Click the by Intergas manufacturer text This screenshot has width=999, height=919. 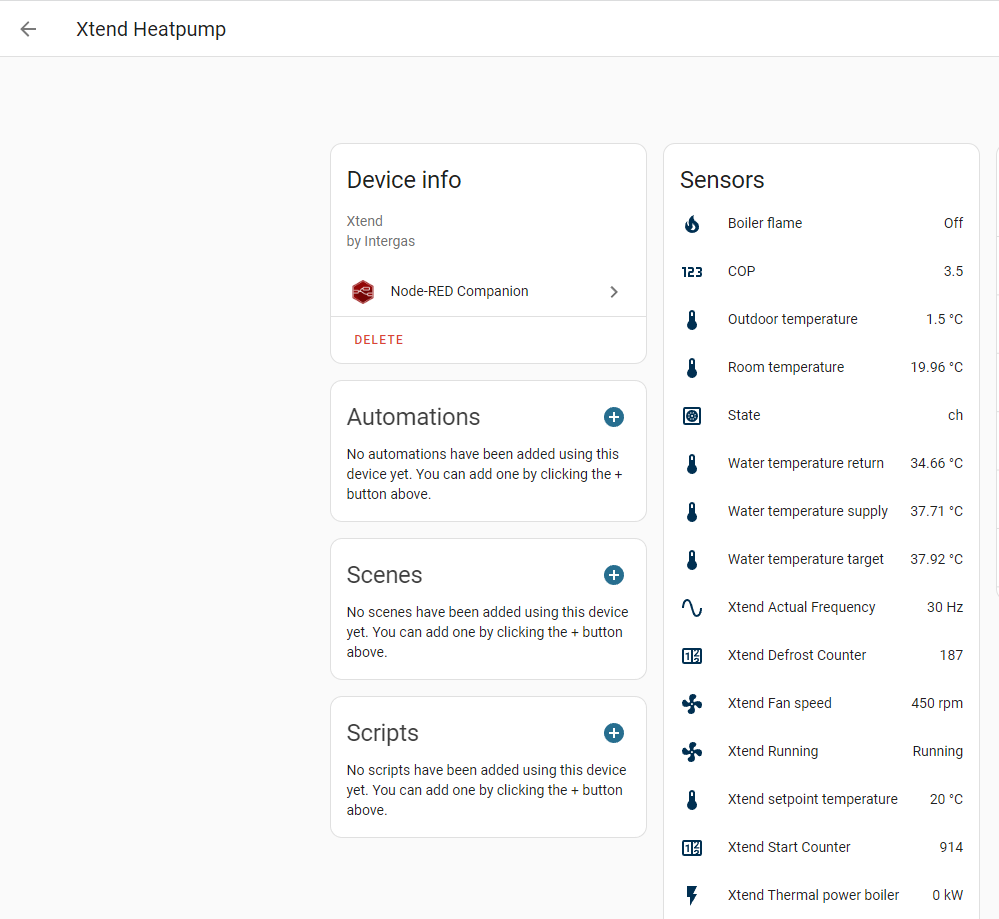point(380,241)
